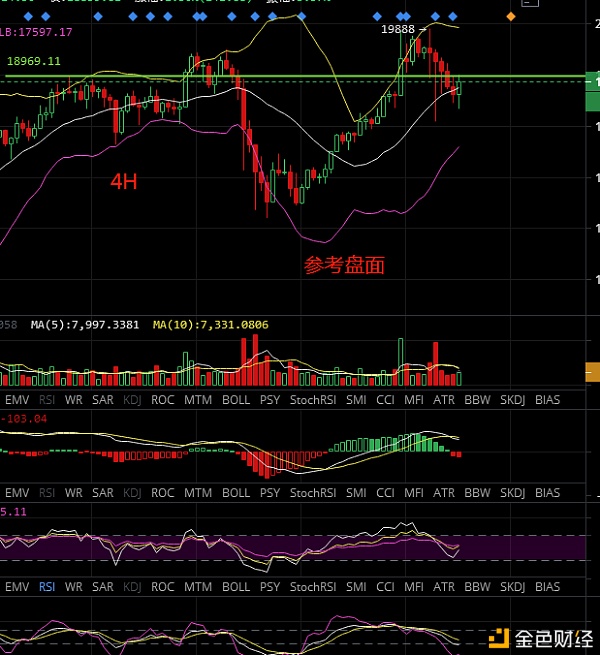
Task: Choose ATR tab beneath the MACD histogram
Action: 444,493
